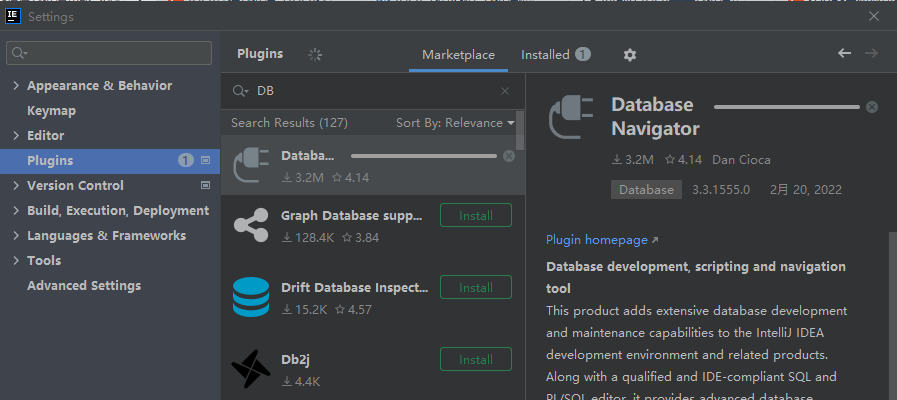Click the back navigation arrow

click(x=845, y=54)
